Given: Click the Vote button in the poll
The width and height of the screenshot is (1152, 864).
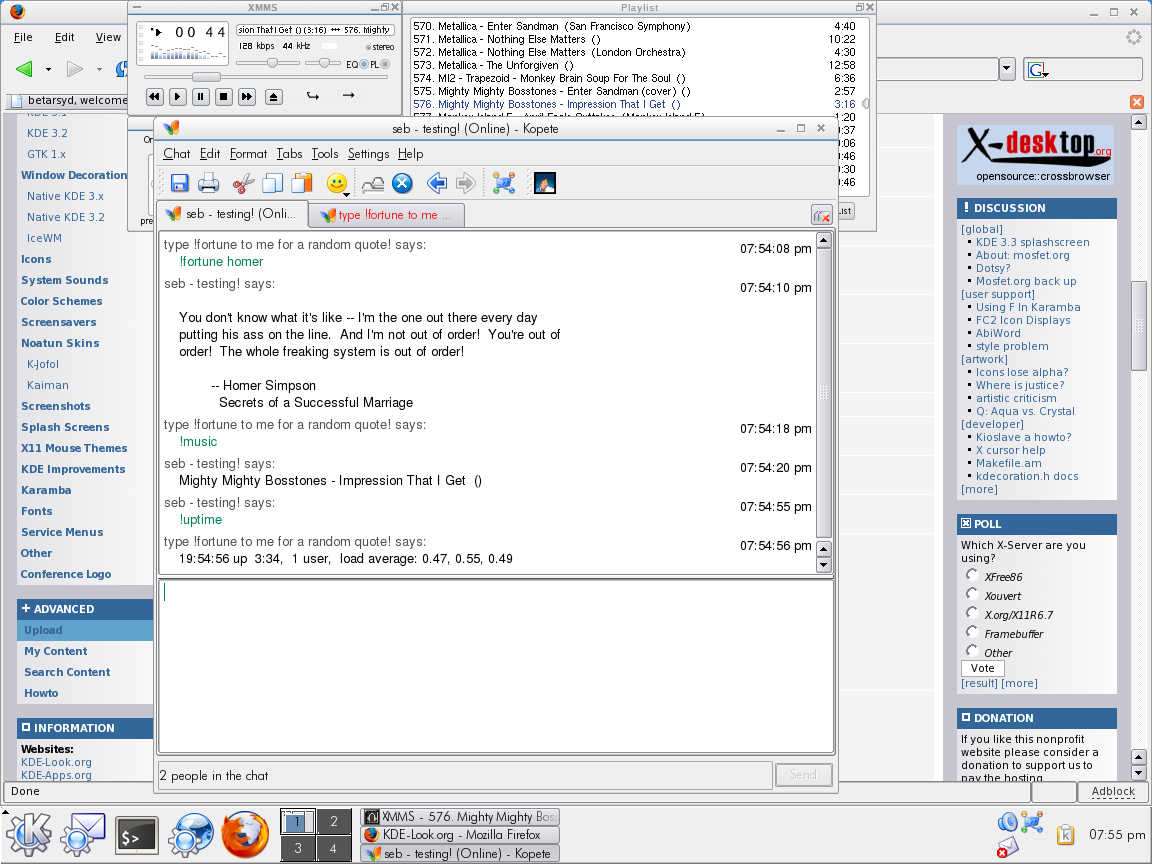Looking at the screenshot, I should (982, 668).
